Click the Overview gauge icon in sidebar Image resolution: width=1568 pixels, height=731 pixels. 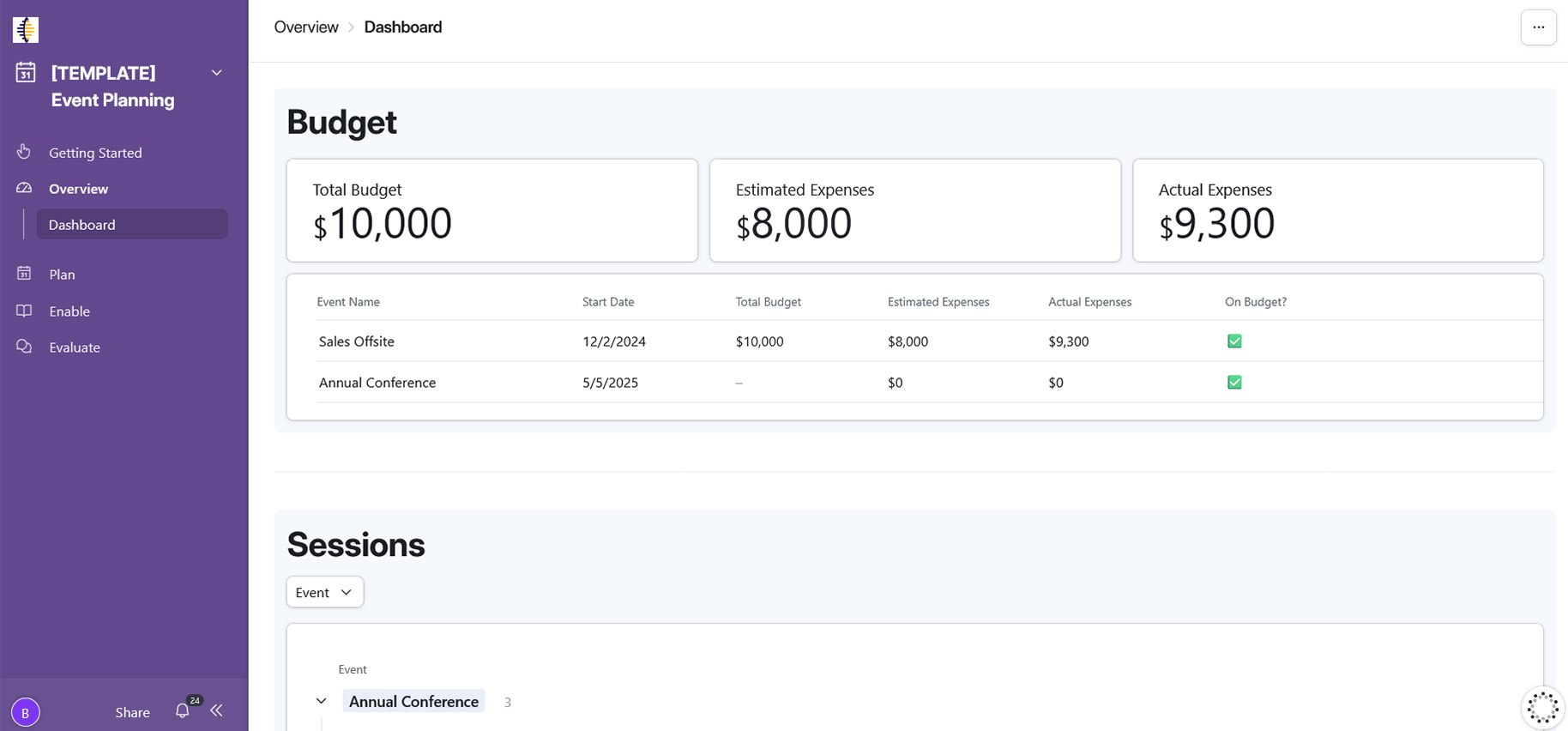(x=24, y=188)
